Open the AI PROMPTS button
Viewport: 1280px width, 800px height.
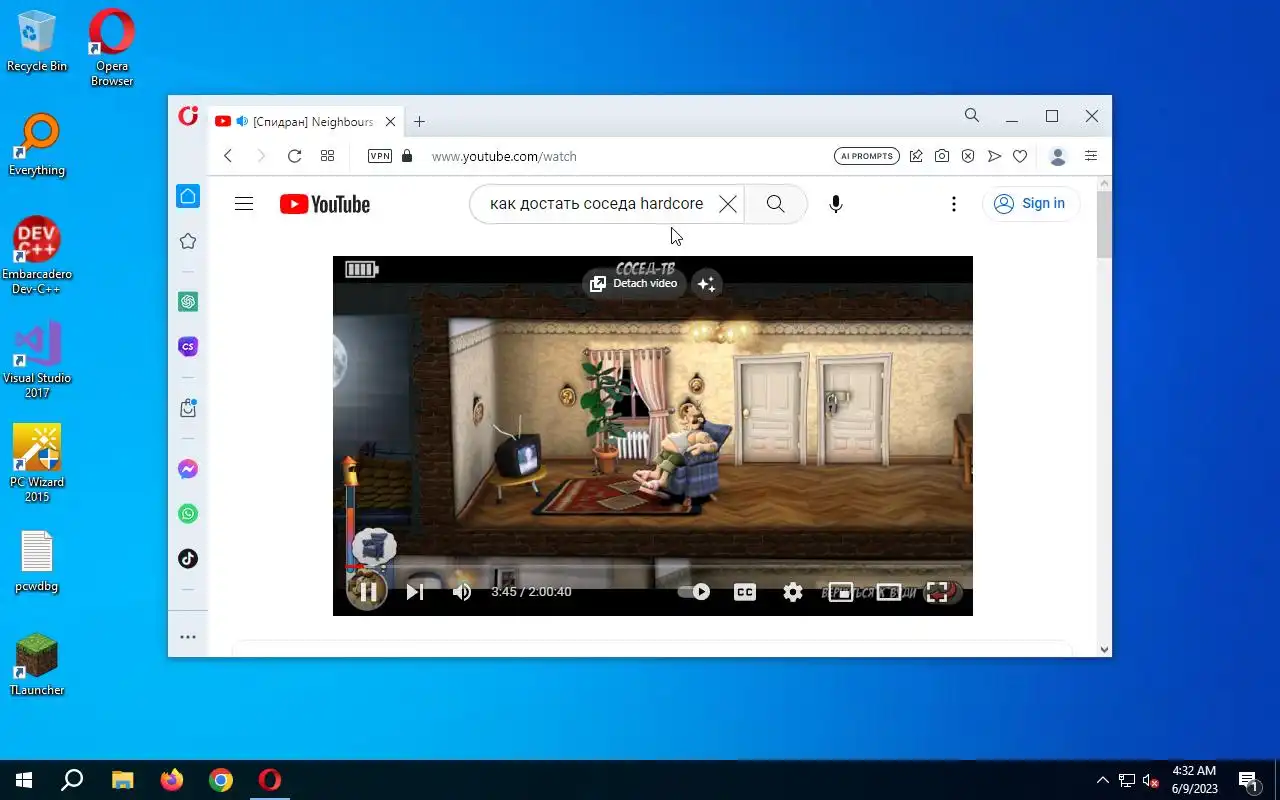[867, 156]
